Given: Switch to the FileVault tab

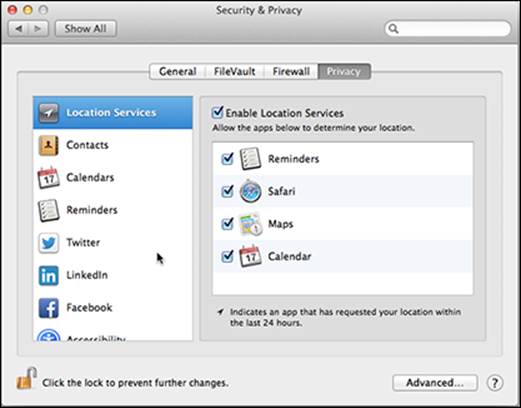Looking at the screenshot, I should pos(235,71).
